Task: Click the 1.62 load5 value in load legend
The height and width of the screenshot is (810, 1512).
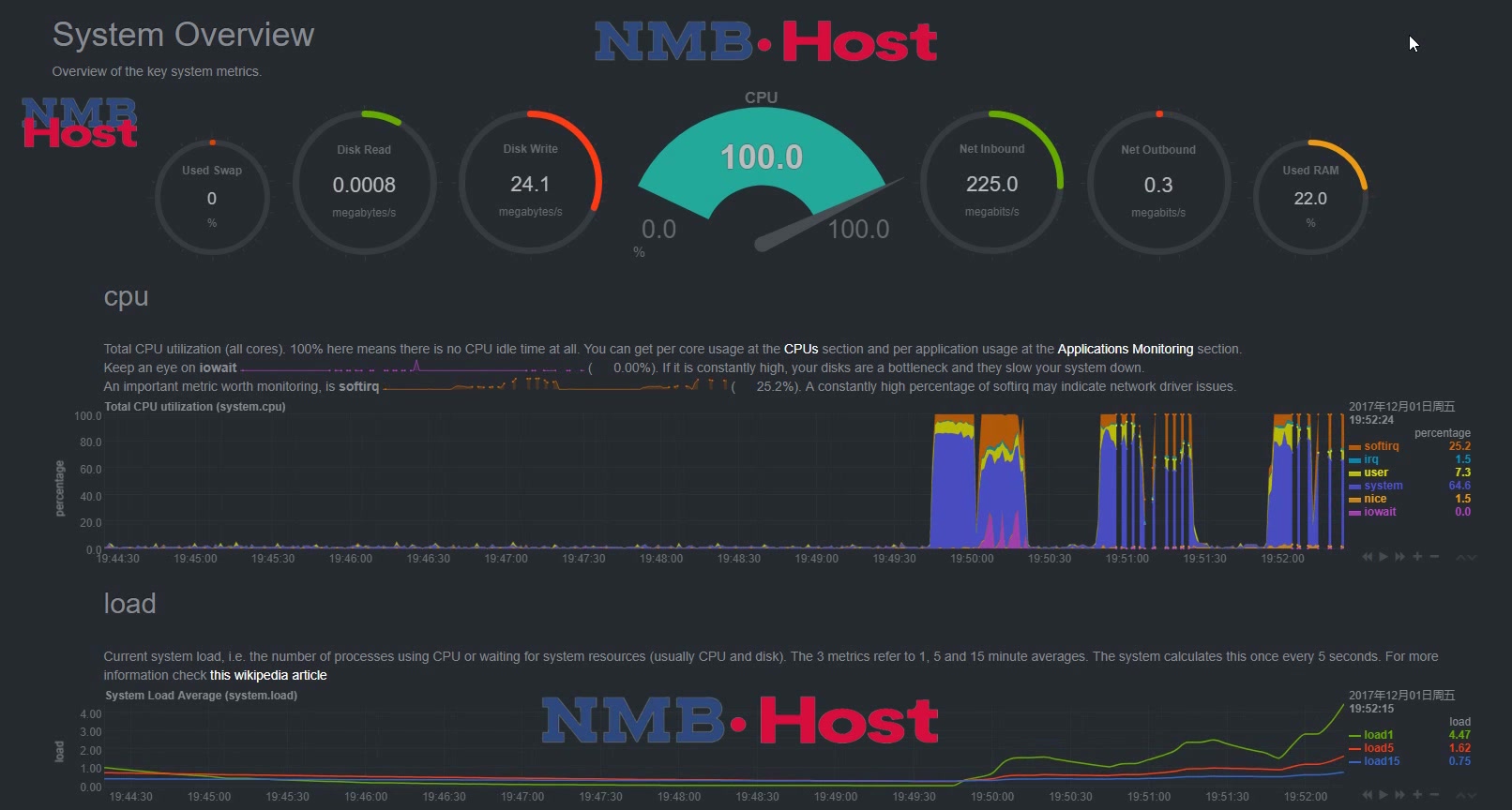Action: coord(1459,748)
